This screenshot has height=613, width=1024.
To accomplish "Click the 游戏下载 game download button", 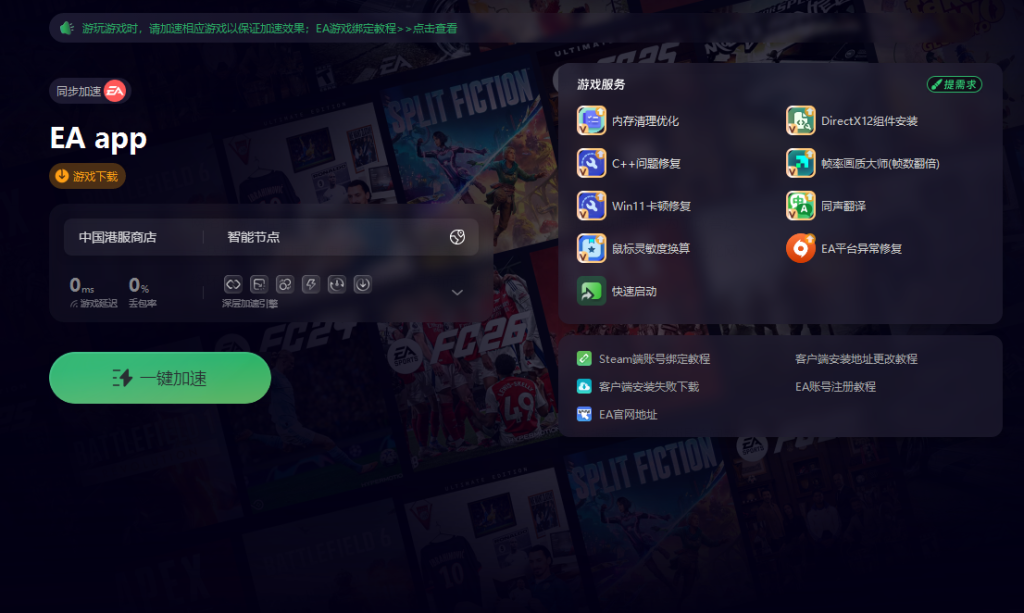I will (87, 176).
